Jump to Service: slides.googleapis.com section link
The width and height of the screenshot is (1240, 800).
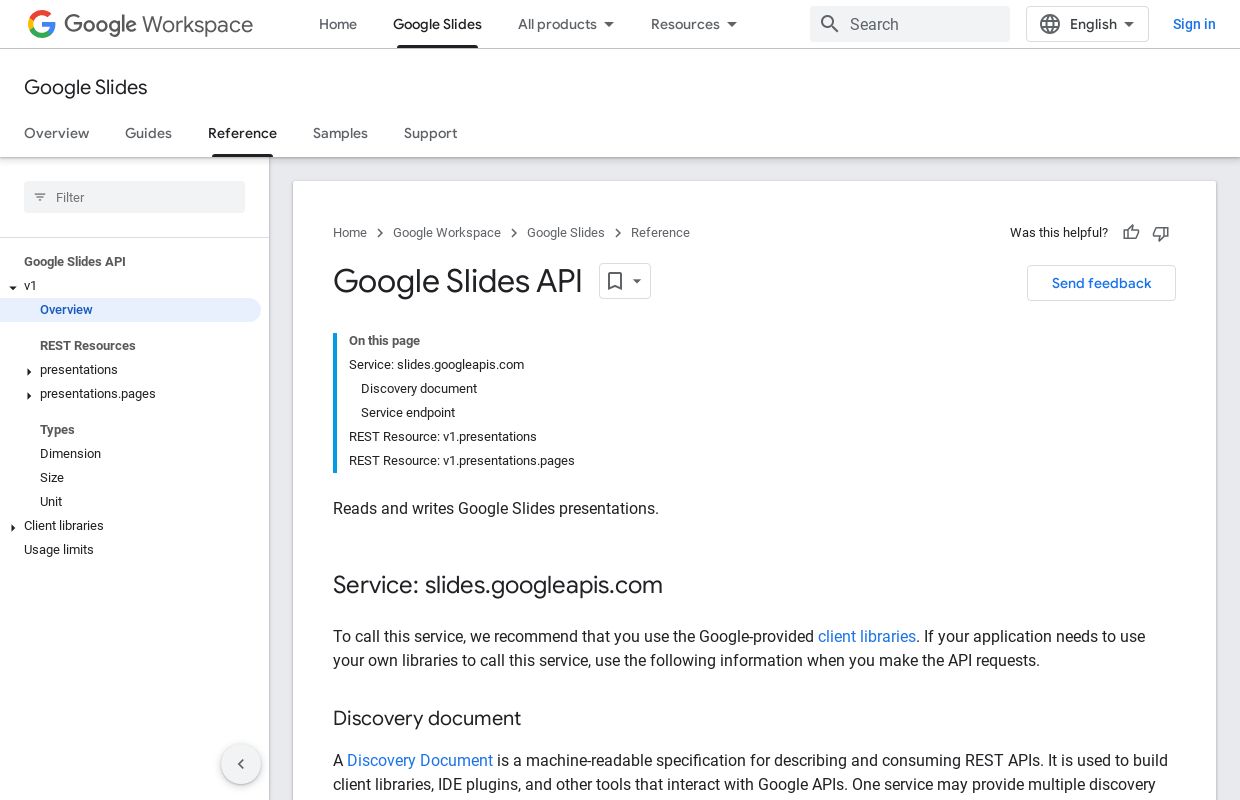(x=436, y=365)
